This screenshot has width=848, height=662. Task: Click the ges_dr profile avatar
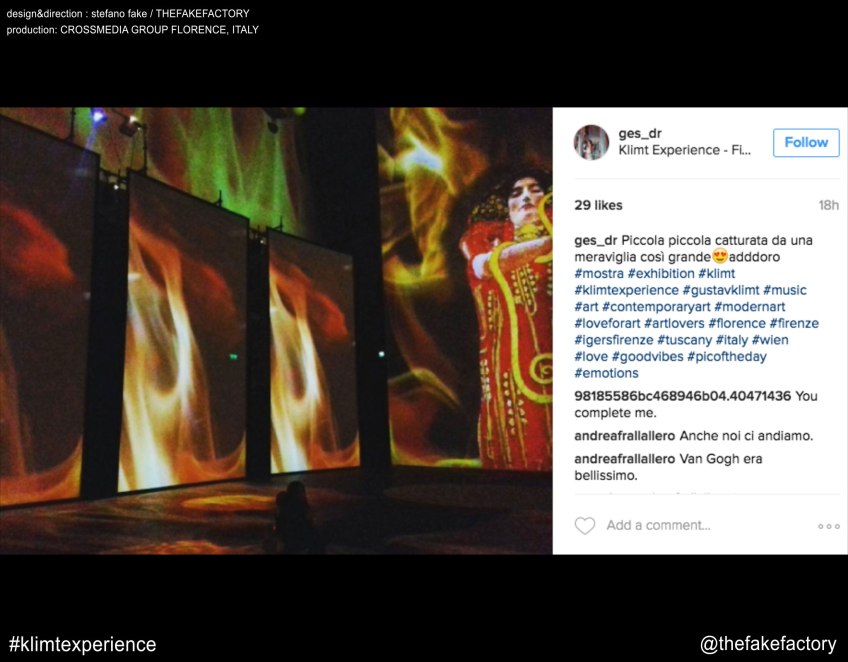[591, 142]
